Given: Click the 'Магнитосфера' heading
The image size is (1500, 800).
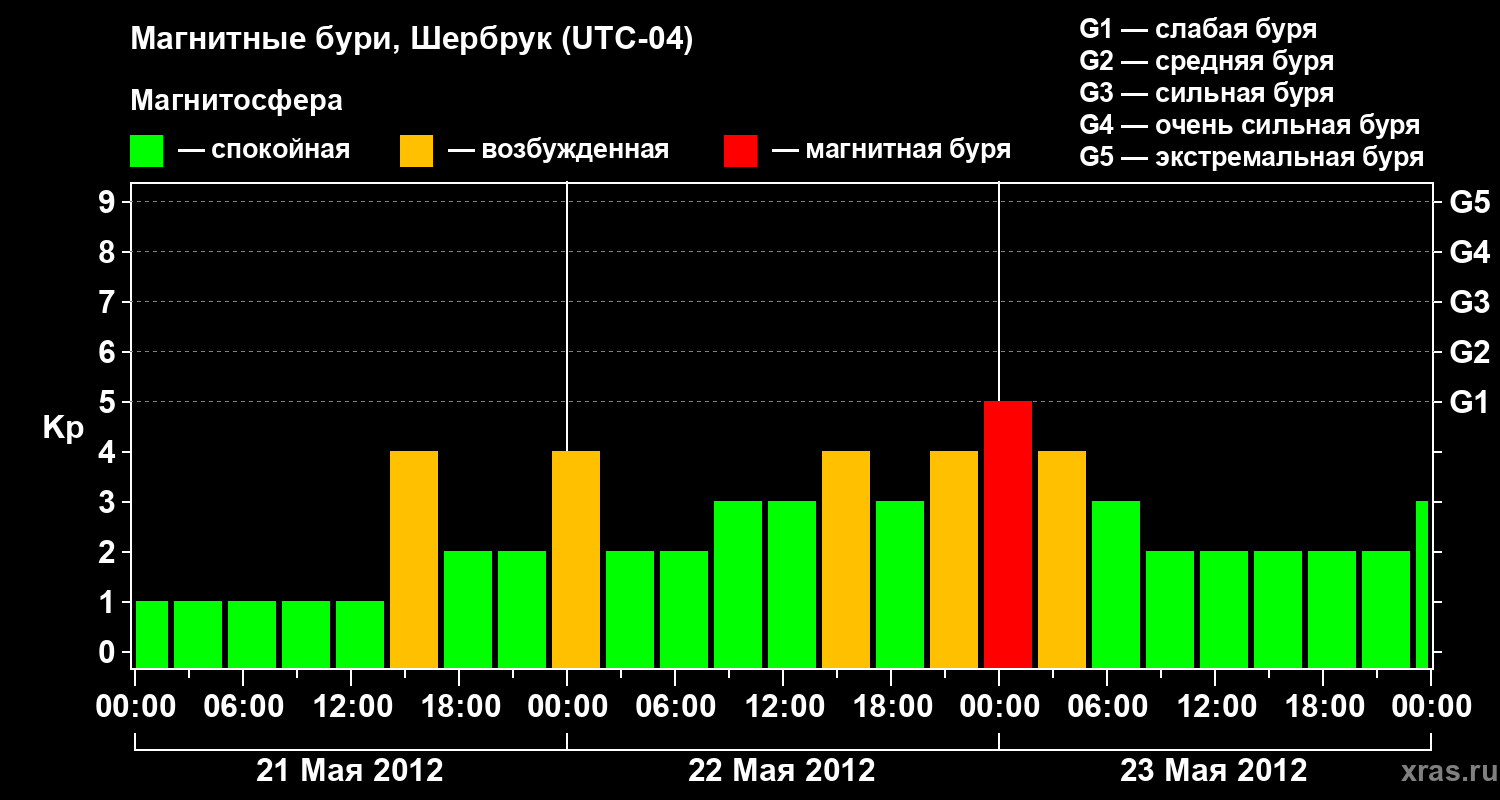Looking at the screenshot, I should 236,102.
